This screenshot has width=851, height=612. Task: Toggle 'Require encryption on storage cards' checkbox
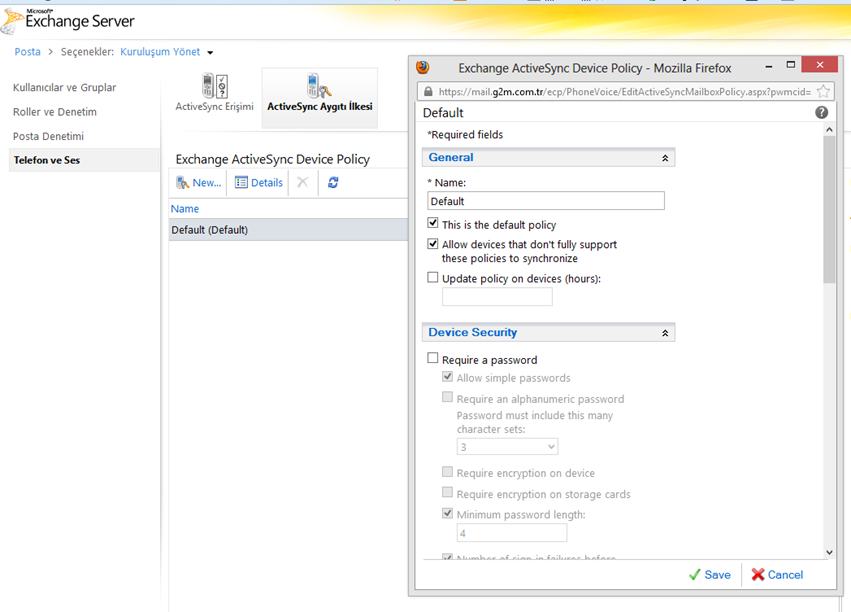(x=447, y=492)
